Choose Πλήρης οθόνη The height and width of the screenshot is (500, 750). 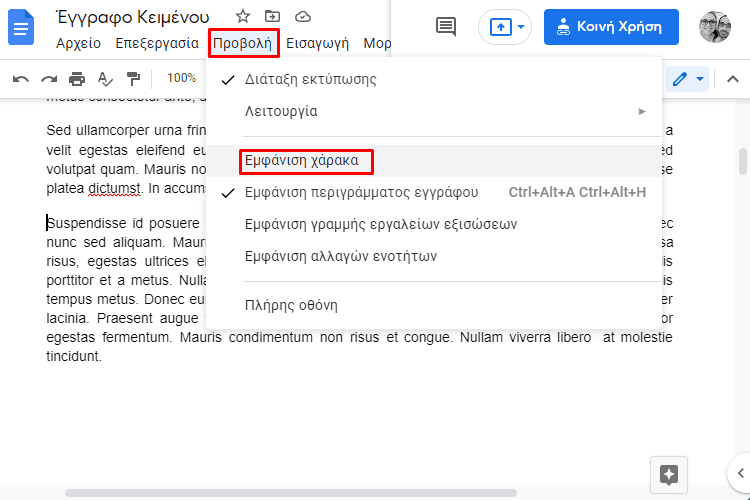(434, 305)
